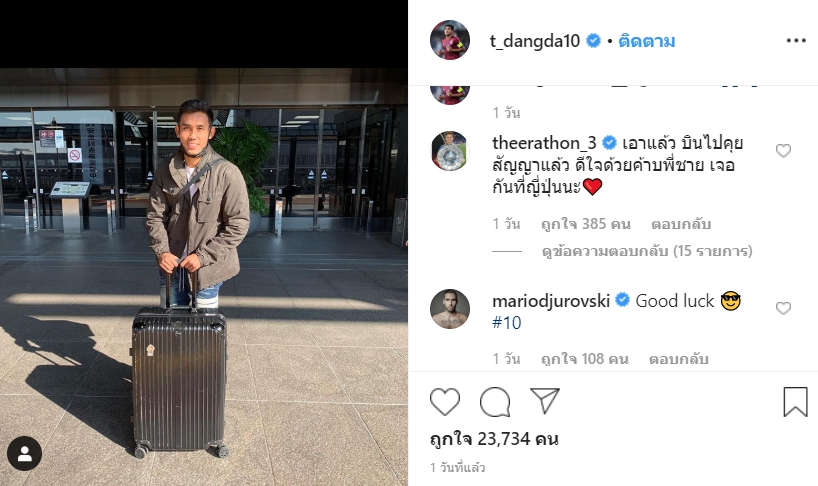Open the comment speech bubble icon
Viewport: 818px width, 486px height.
point(495,402)
